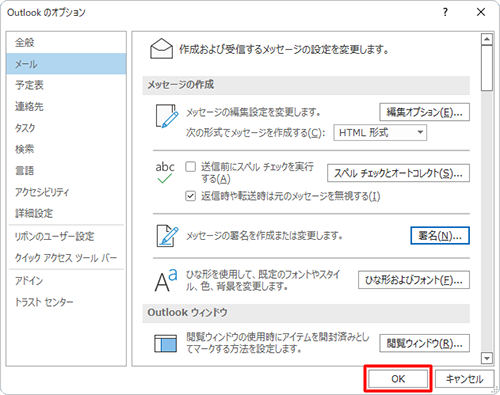500x395 pixels.
Task: Open 連絡先 options category
Action: coord(66,106)
